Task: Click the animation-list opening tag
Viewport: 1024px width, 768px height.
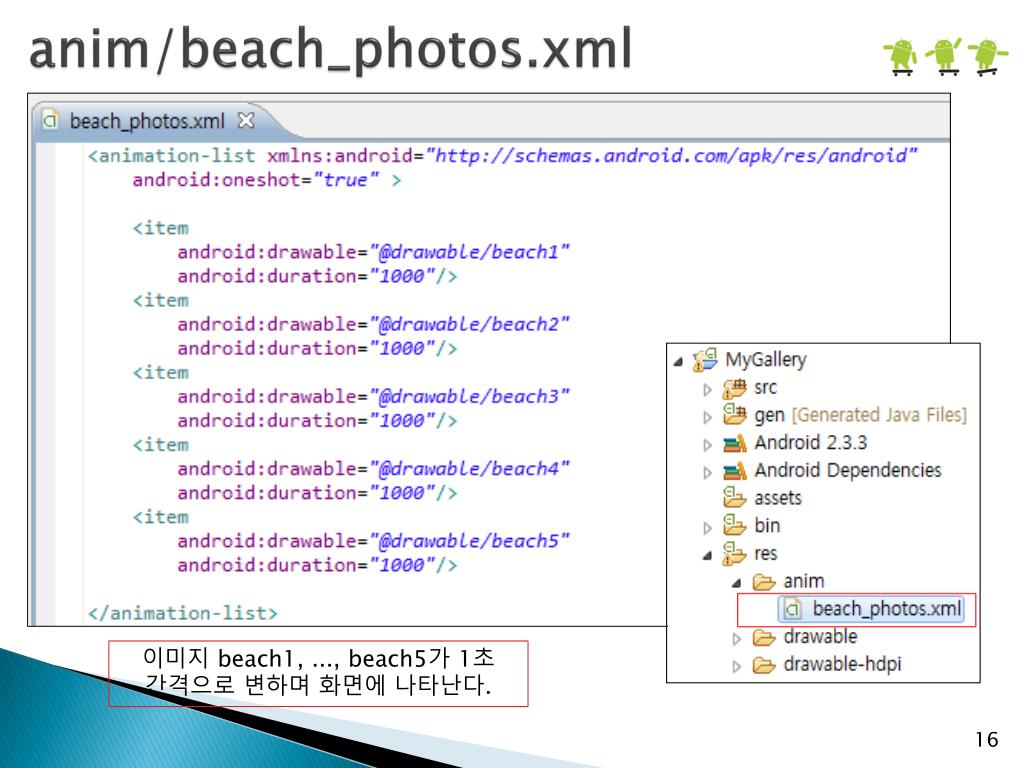Action: click(172, 156)
